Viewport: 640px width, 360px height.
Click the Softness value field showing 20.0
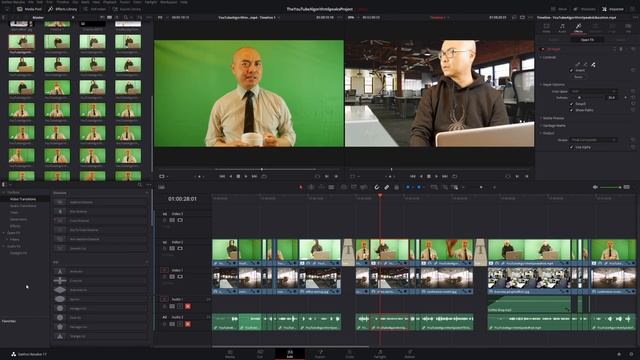612,98
